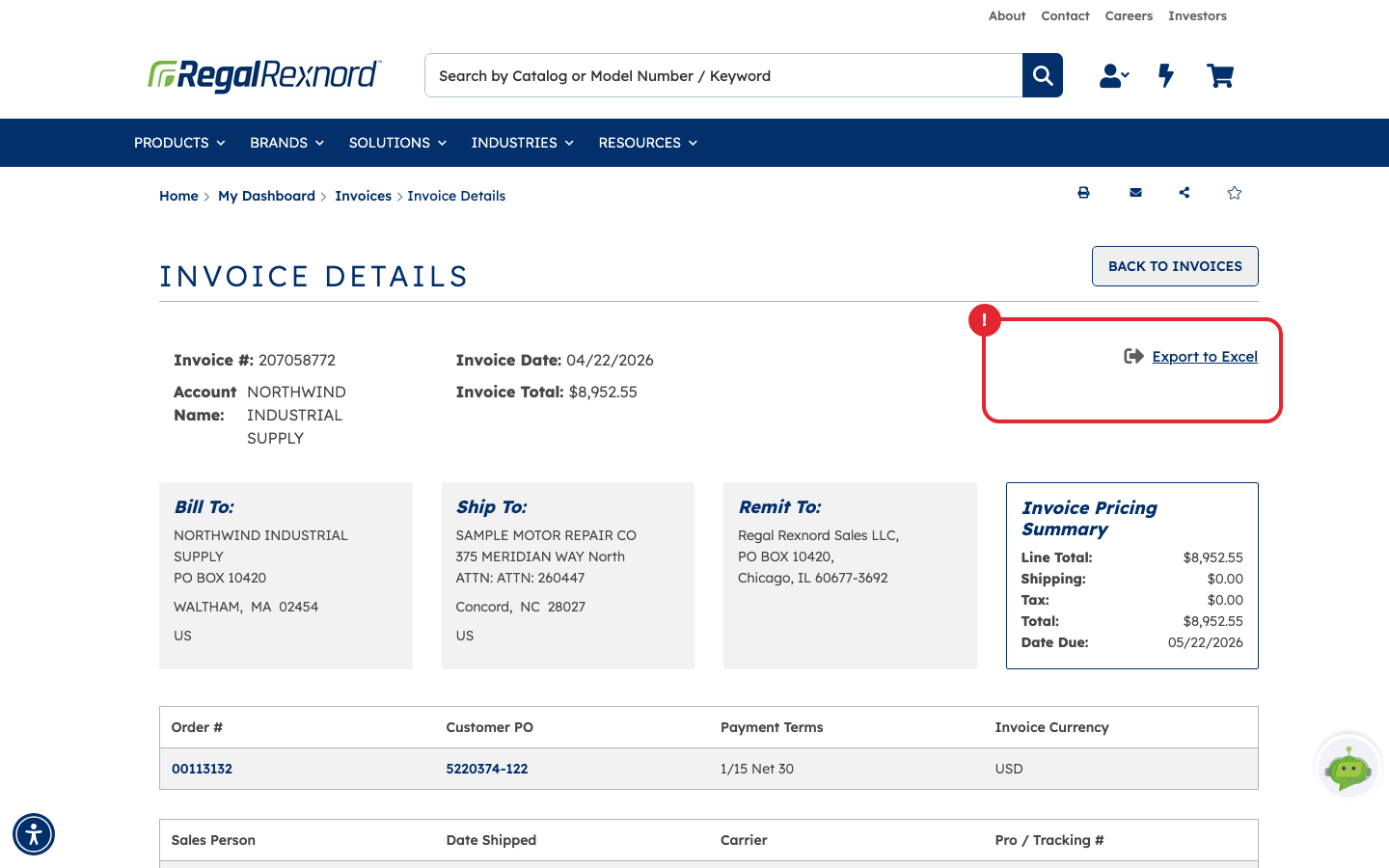Click the RegalRexnord logo
This screenshot has width=1389, height=868.
click(264, 75)
